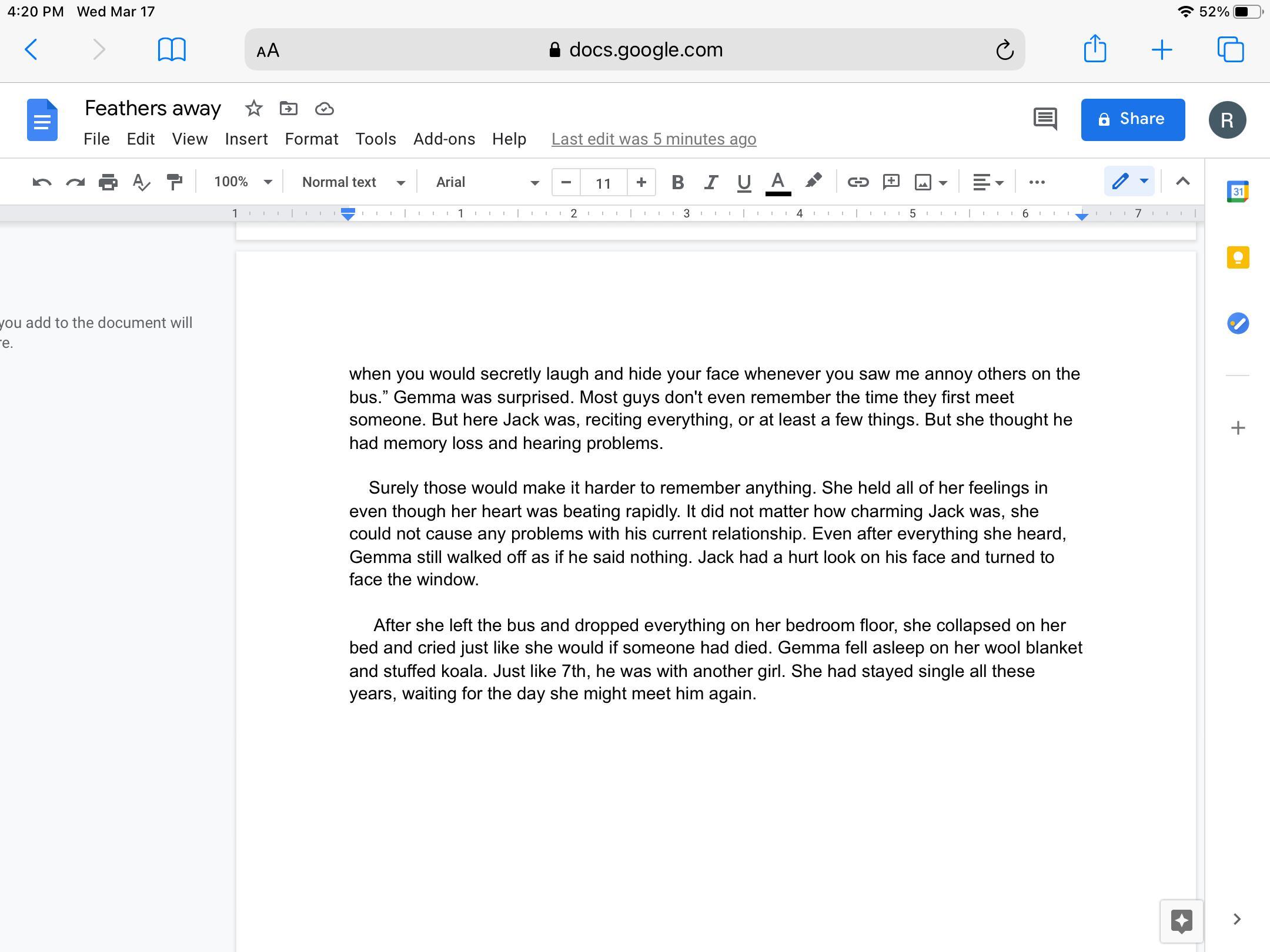Open the Insert menu
Image resolution: width=1270 pixels, height=952 pixels.
tap(246, 139)
